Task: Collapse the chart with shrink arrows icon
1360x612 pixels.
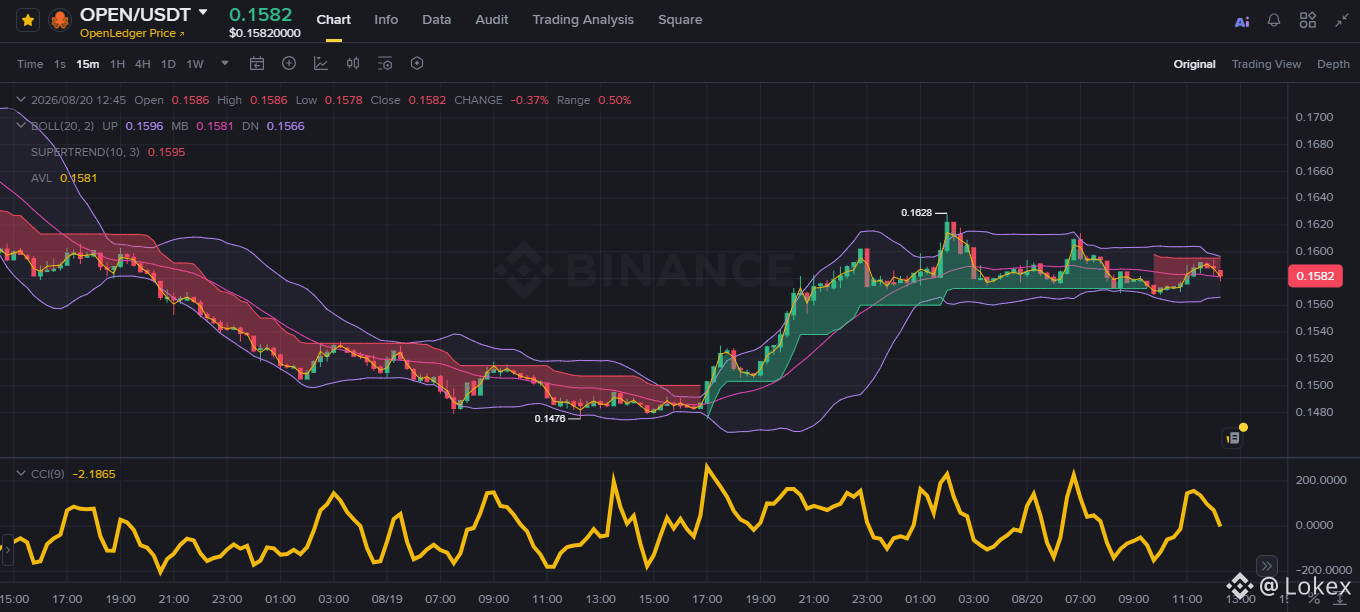Action: pos(1341,20)
